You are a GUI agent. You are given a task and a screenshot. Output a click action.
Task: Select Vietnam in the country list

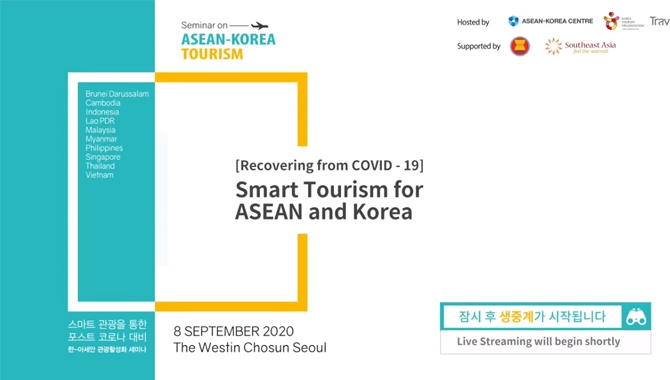[100, 175]
